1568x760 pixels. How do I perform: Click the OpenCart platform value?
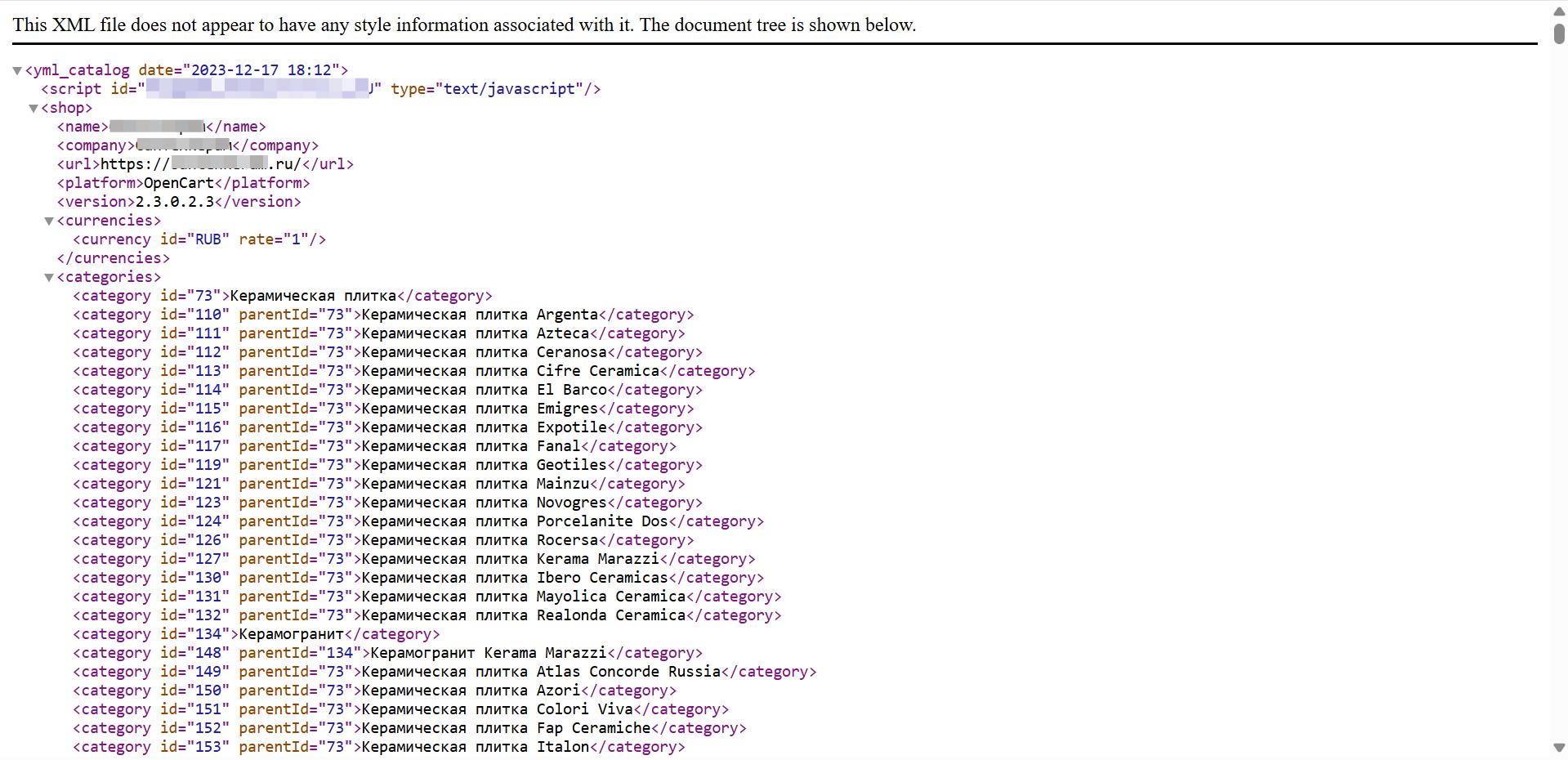point(179,183)
